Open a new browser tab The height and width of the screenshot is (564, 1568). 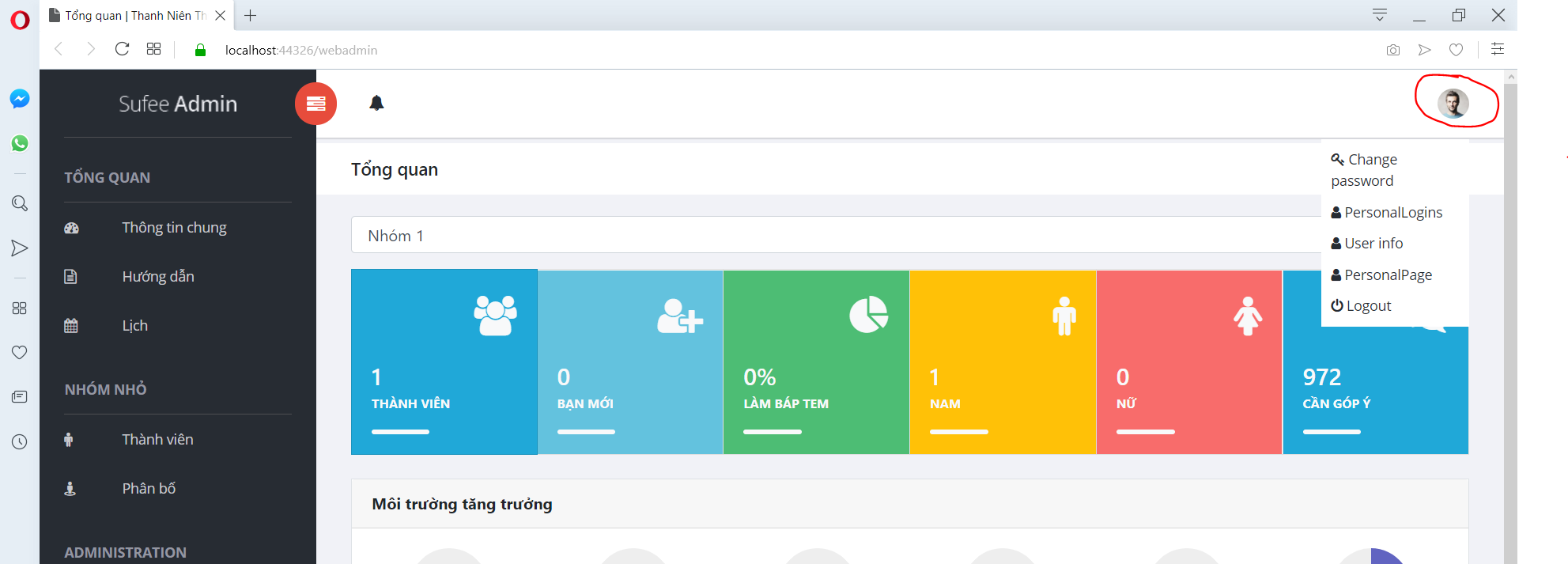(x=251, y=15)
